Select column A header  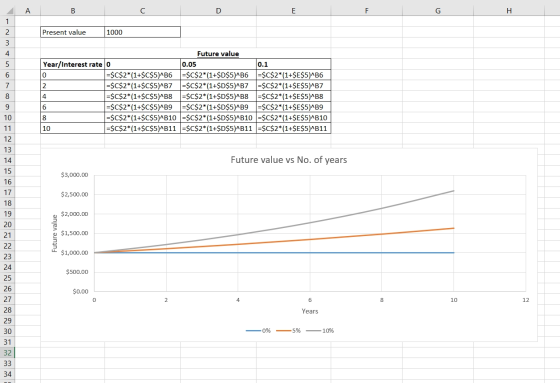28,11
